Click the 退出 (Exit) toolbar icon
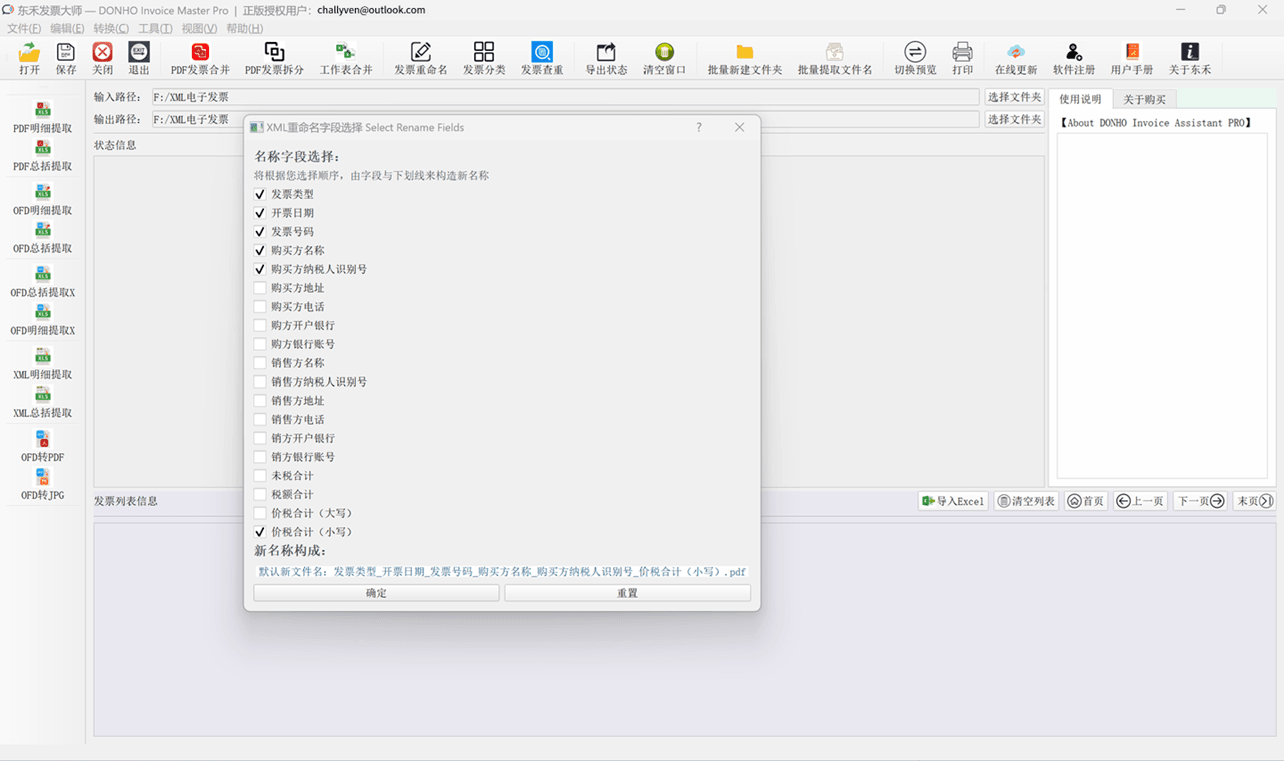Image resolution: width=1284 pixels, height=761 pixels. click(x=139, y=59)
